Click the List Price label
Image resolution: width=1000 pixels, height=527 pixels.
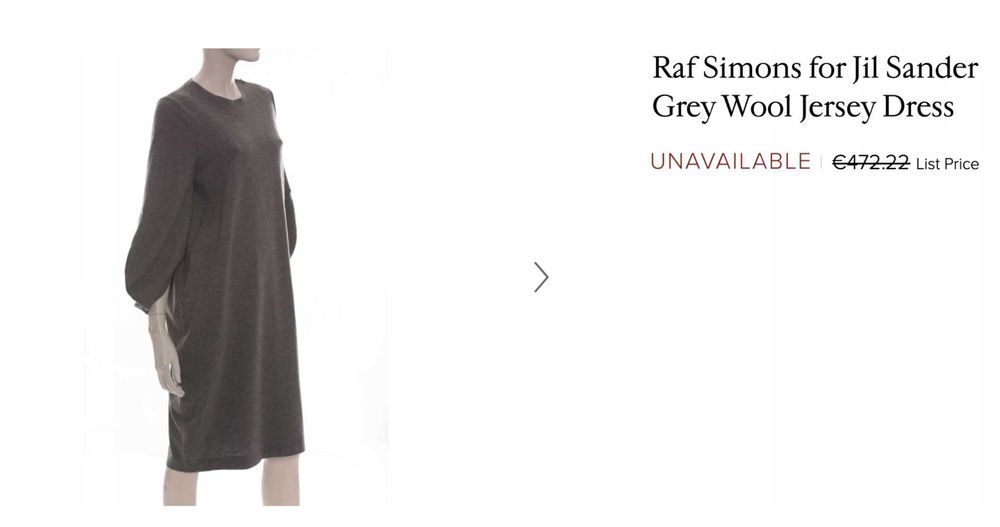pyautogui.click(x=947, y=164)
